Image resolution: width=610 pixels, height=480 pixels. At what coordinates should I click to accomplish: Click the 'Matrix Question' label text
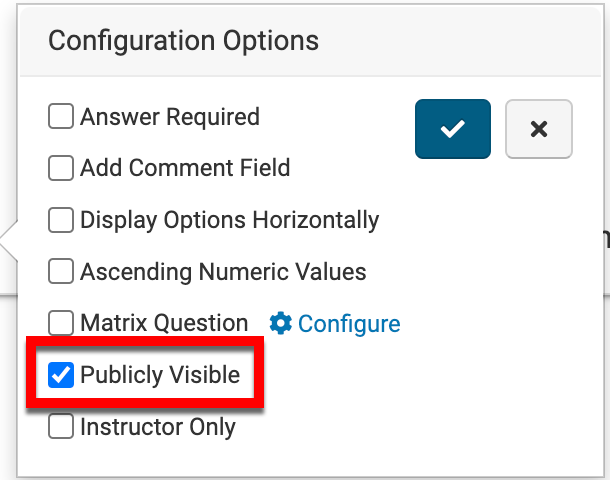pyautogui.click(x=164, y=323)
